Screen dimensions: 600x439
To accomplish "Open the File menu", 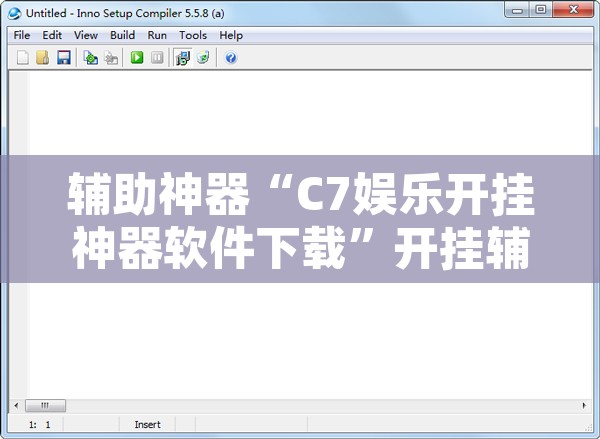I will 22,35.
